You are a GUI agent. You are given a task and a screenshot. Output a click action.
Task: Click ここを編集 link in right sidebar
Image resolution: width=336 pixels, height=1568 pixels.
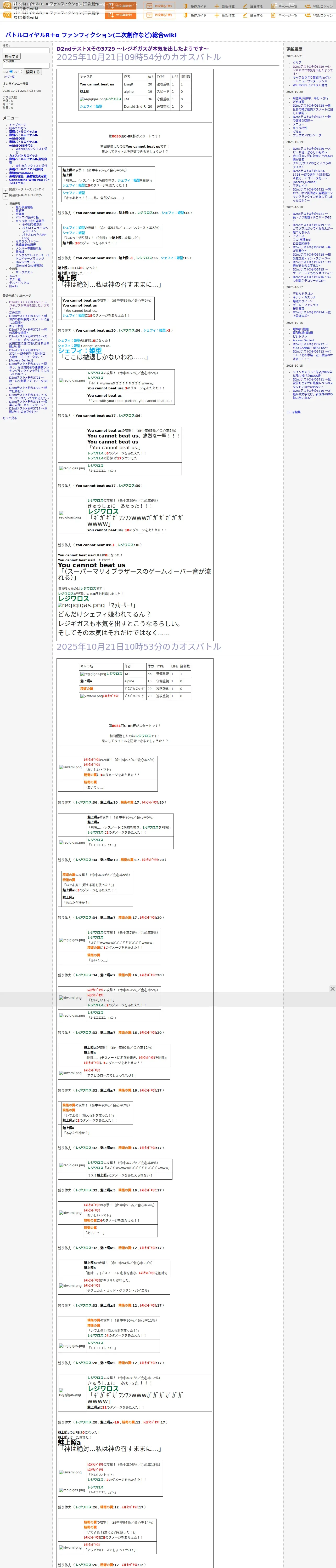[293, 412]
